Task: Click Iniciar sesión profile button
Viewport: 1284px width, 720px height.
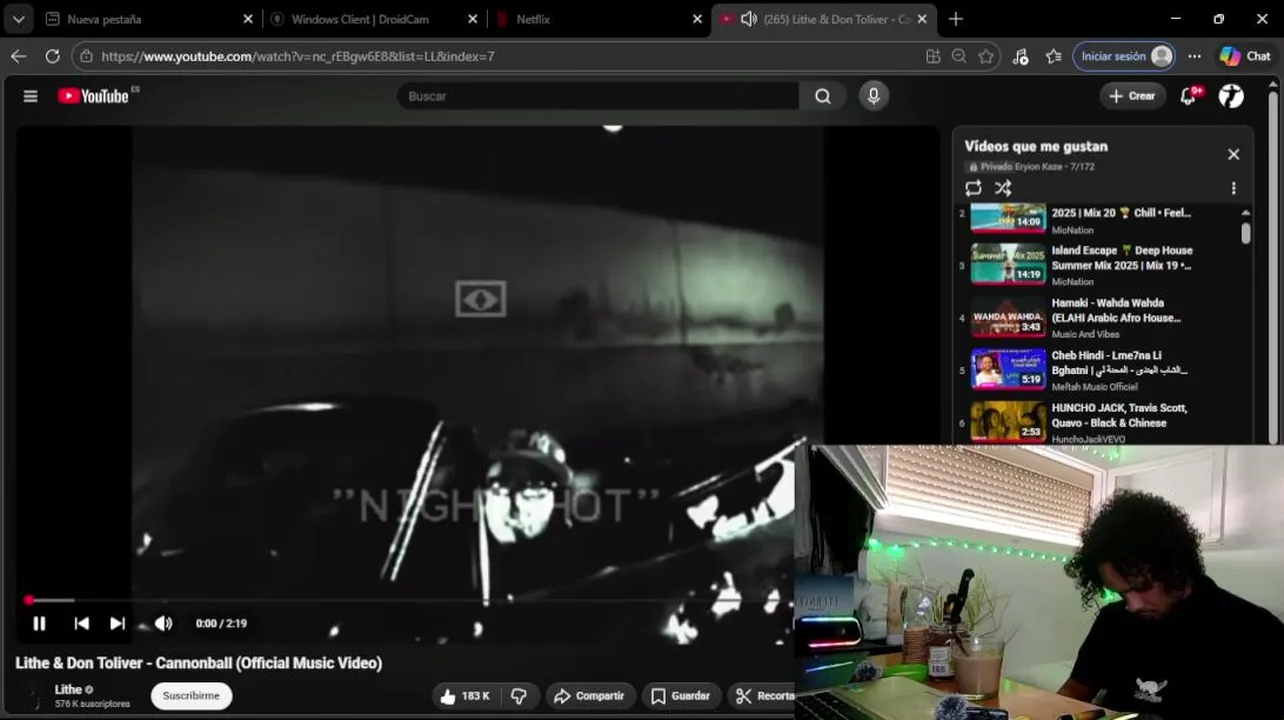Action: pos(1123,56)
